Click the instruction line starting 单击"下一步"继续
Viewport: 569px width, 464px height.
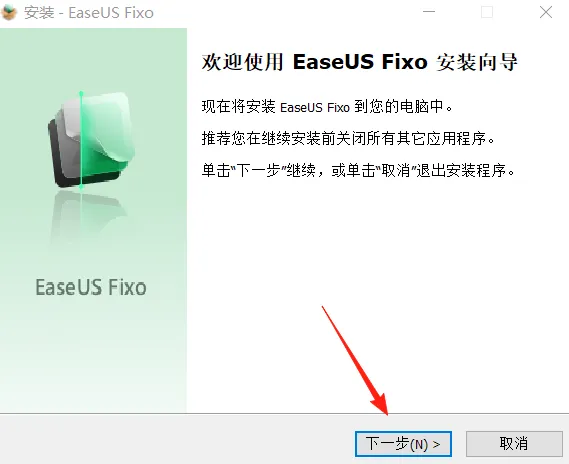(358, 170)
